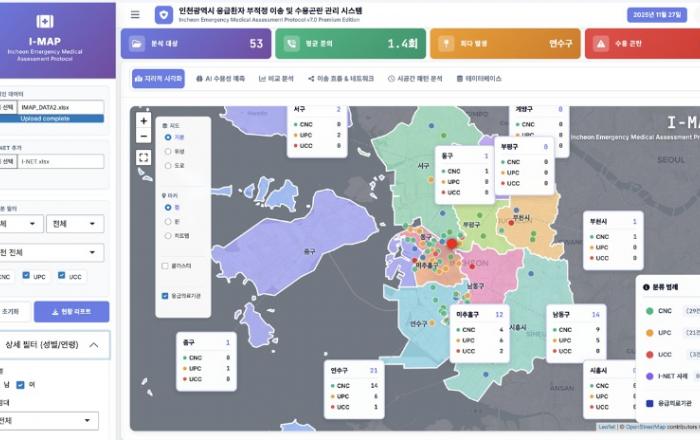Open the age group 전체 dropdown at bottom
Image resolution: width=700 pixels, height=440 pixels.
click(50, 419)
